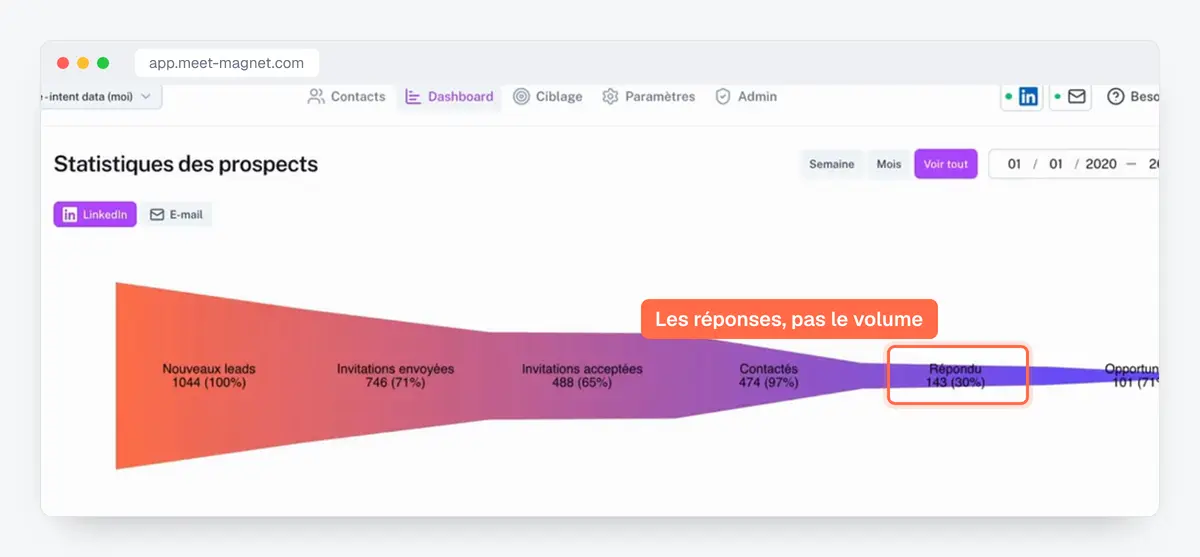Click the help question mark icon
This screenshot has height=557, width=1200.
click(x=1116, y=97)
